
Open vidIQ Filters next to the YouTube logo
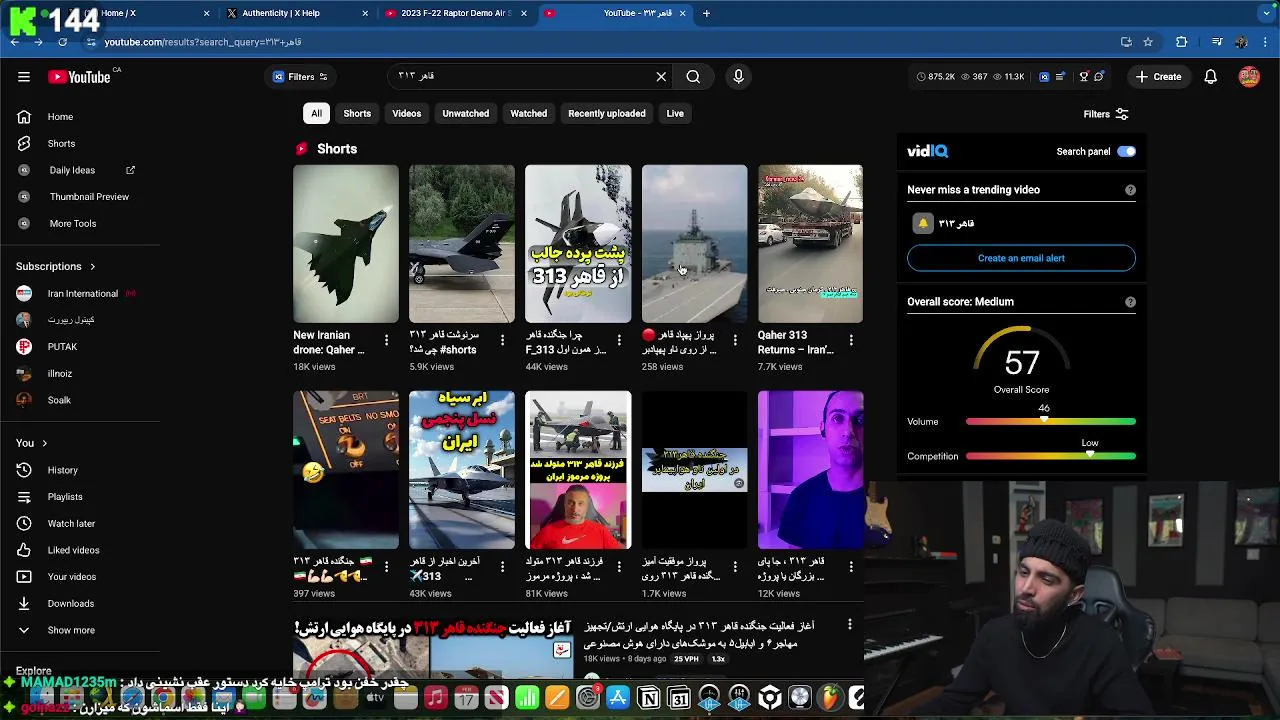tap(300, 77)
